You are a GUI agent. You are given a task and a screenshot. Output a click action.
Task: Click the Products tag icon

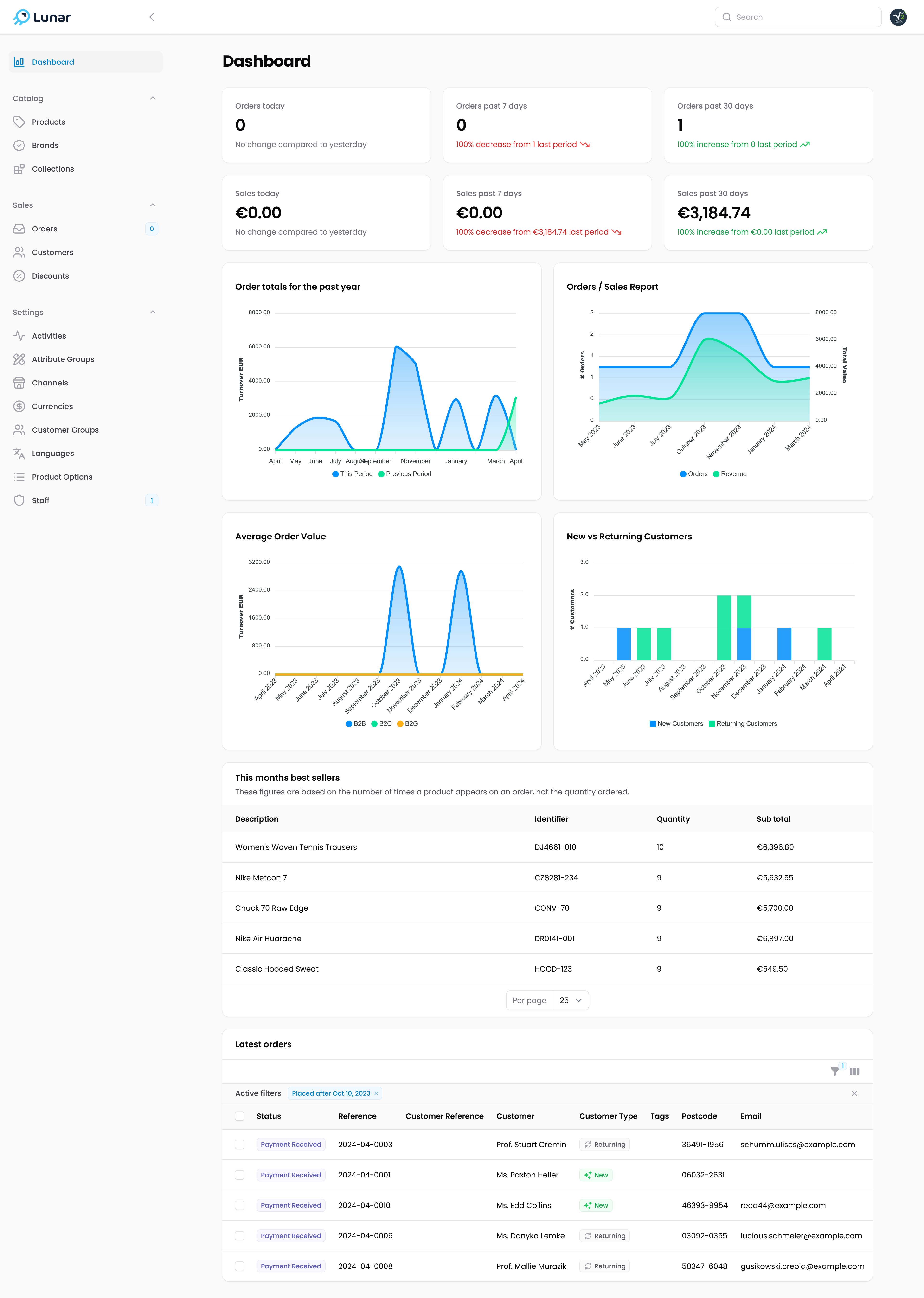[x=19, y=122]
